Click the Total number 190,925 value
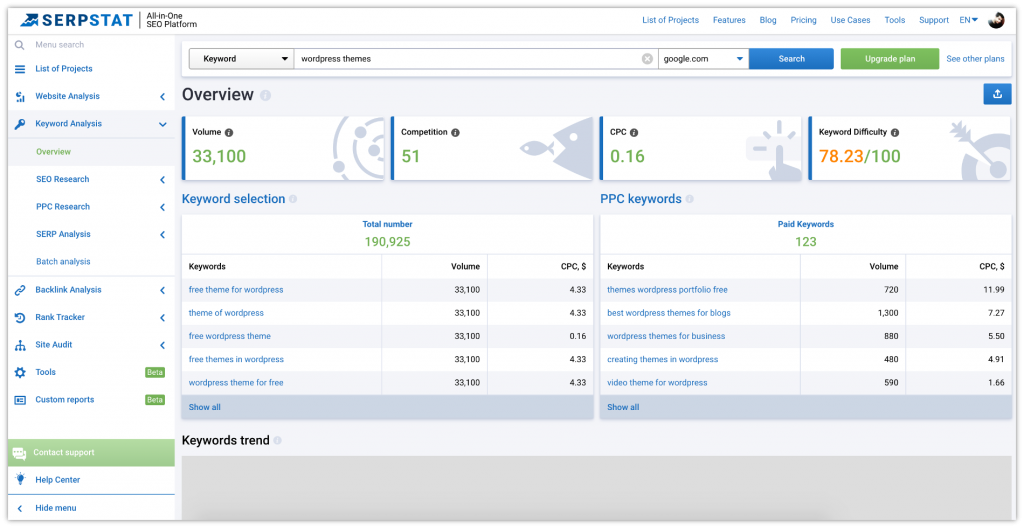Viewport: 1024px width, 528px height. pos(387,242)
